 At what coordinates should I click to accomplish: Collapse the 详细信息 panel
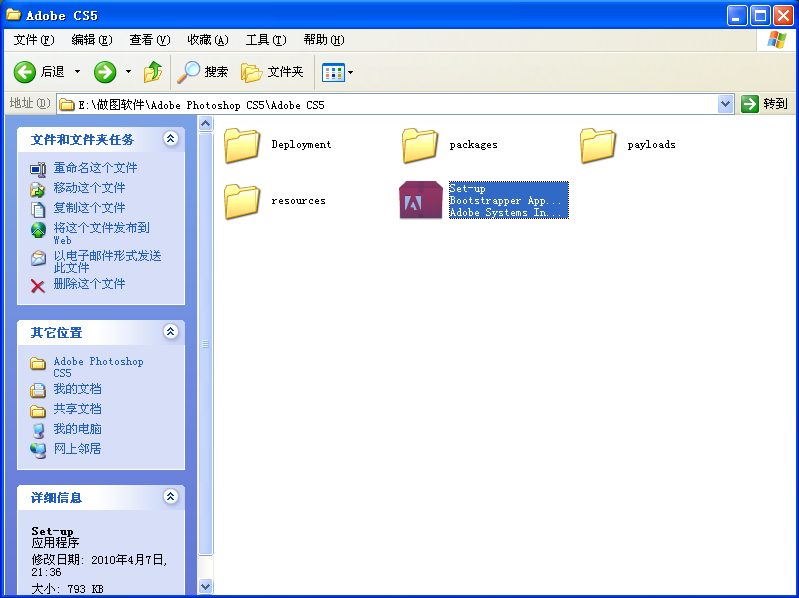[171, 497]
